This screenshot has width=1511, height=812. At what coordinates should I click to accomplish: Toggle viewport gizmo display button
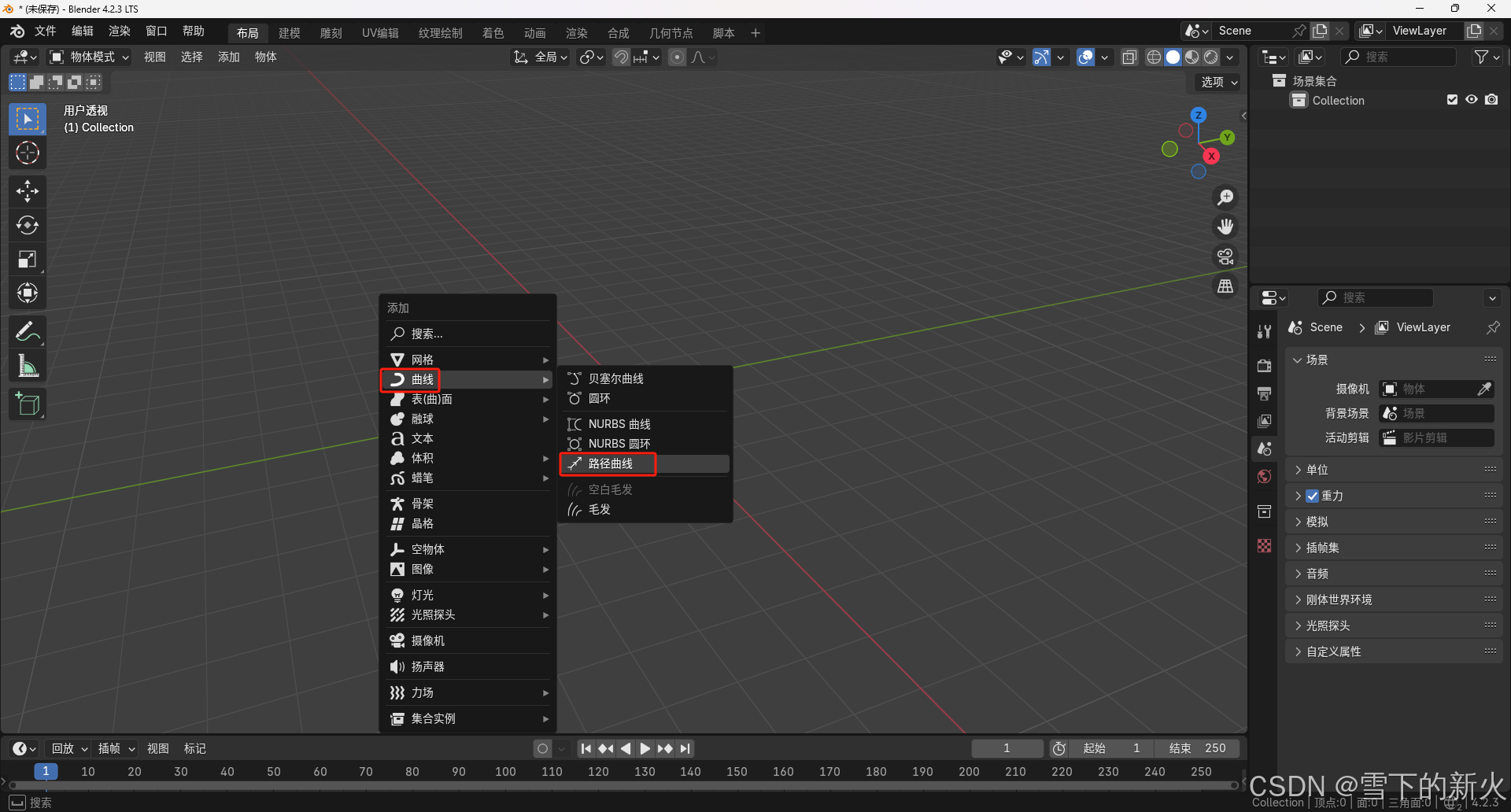1041,57
